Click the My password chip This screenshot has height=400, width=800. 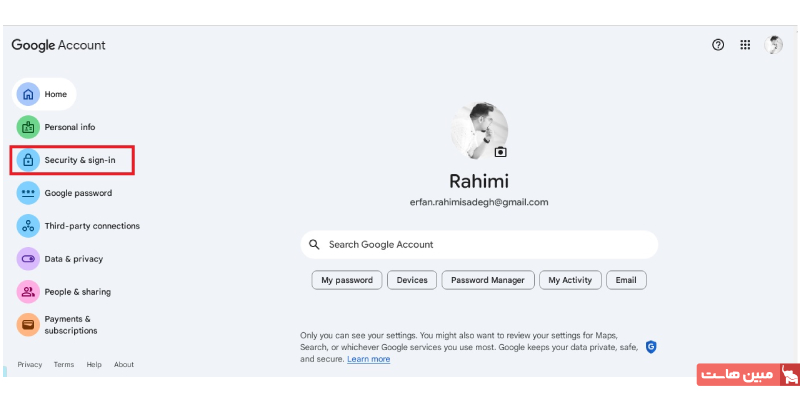tap(346, 280)
